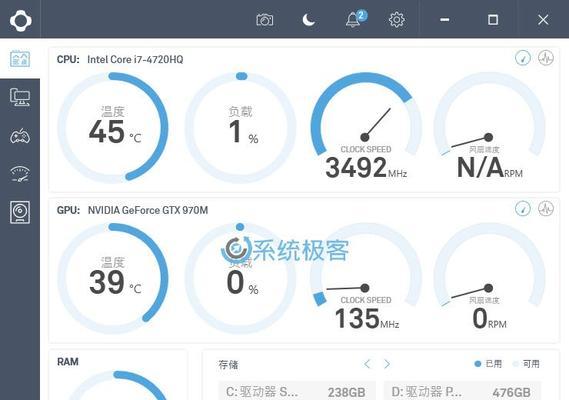569x400 pixels.
Task: Go to previous storage drives arrow
Action: (367, 364)
